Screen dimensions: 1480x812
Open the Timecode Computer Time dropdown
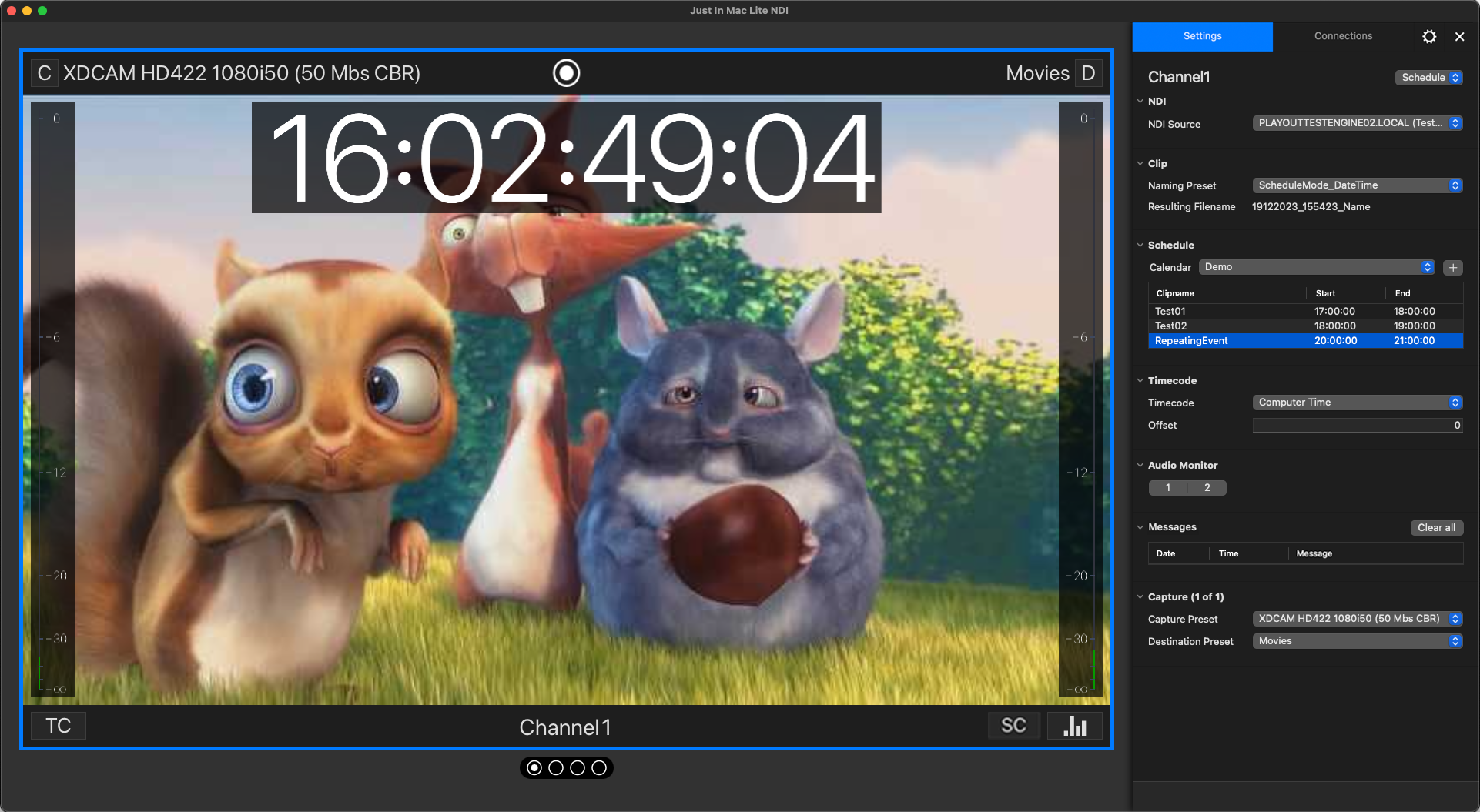[x=1358, y=403]
